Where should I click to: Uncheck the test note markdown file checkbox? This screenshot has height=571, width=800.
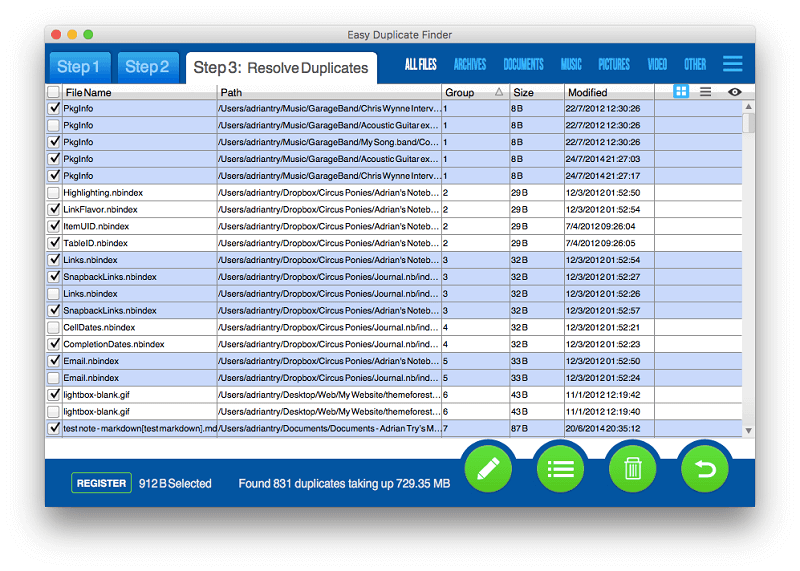(x=53, y=429)
